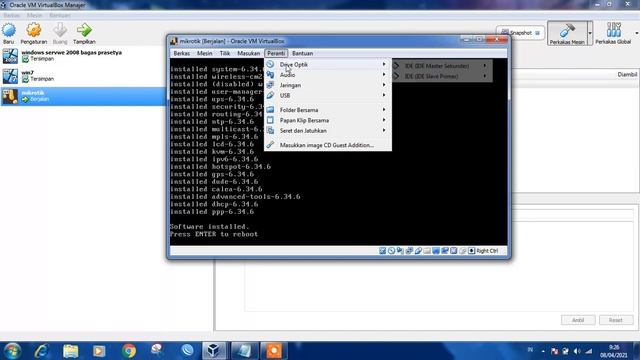Open the Masukan menu
Screen dimensions: 640x360
249,53
